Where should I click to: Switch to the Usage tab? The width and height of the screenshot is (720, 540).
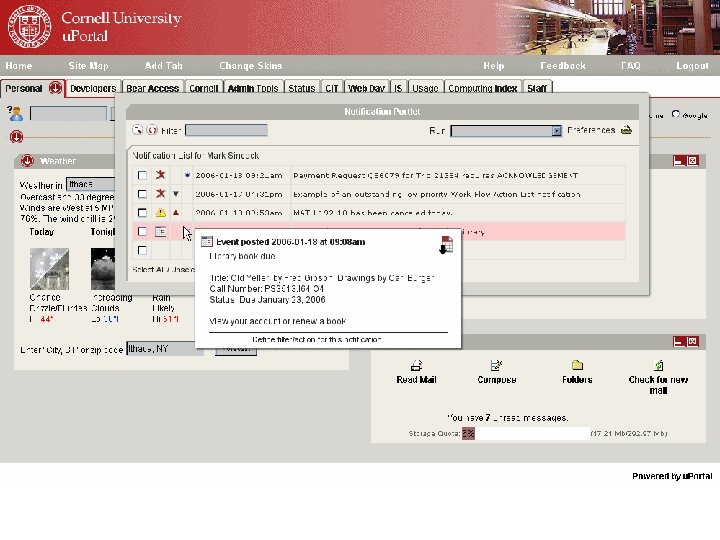click(x=425, y=88)
